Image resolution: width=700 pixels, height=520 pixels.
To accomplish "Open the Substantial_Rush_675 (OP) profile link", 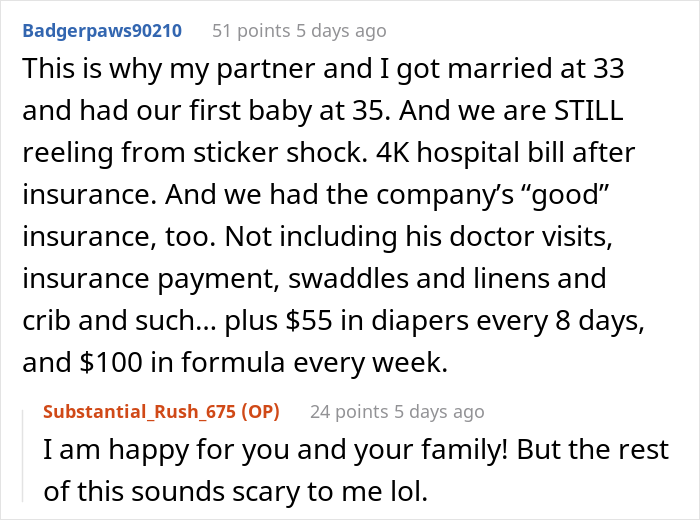I will pyautogui.click(x=162, y=412).
